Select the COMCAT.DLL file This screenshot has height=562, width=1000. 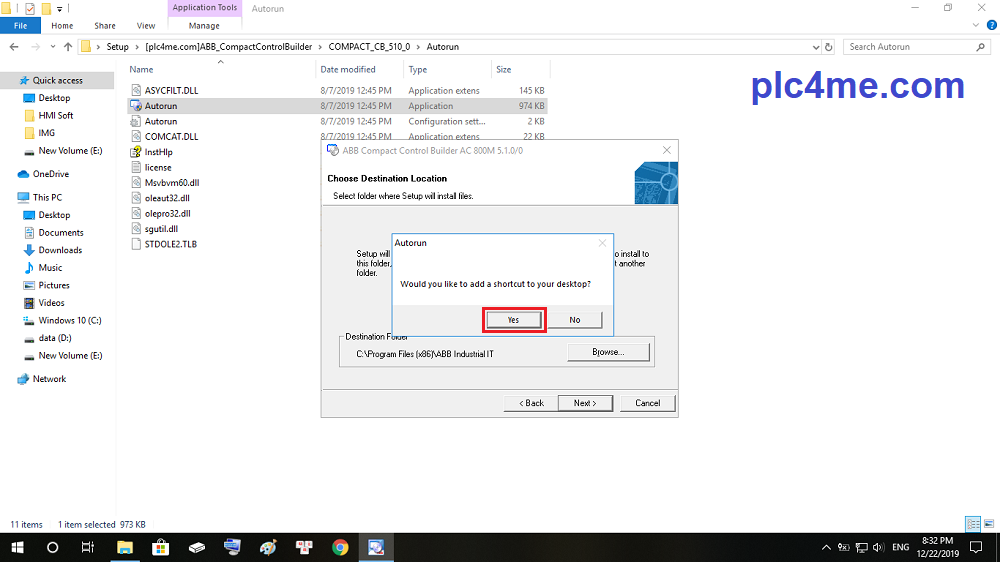(172, 137)
